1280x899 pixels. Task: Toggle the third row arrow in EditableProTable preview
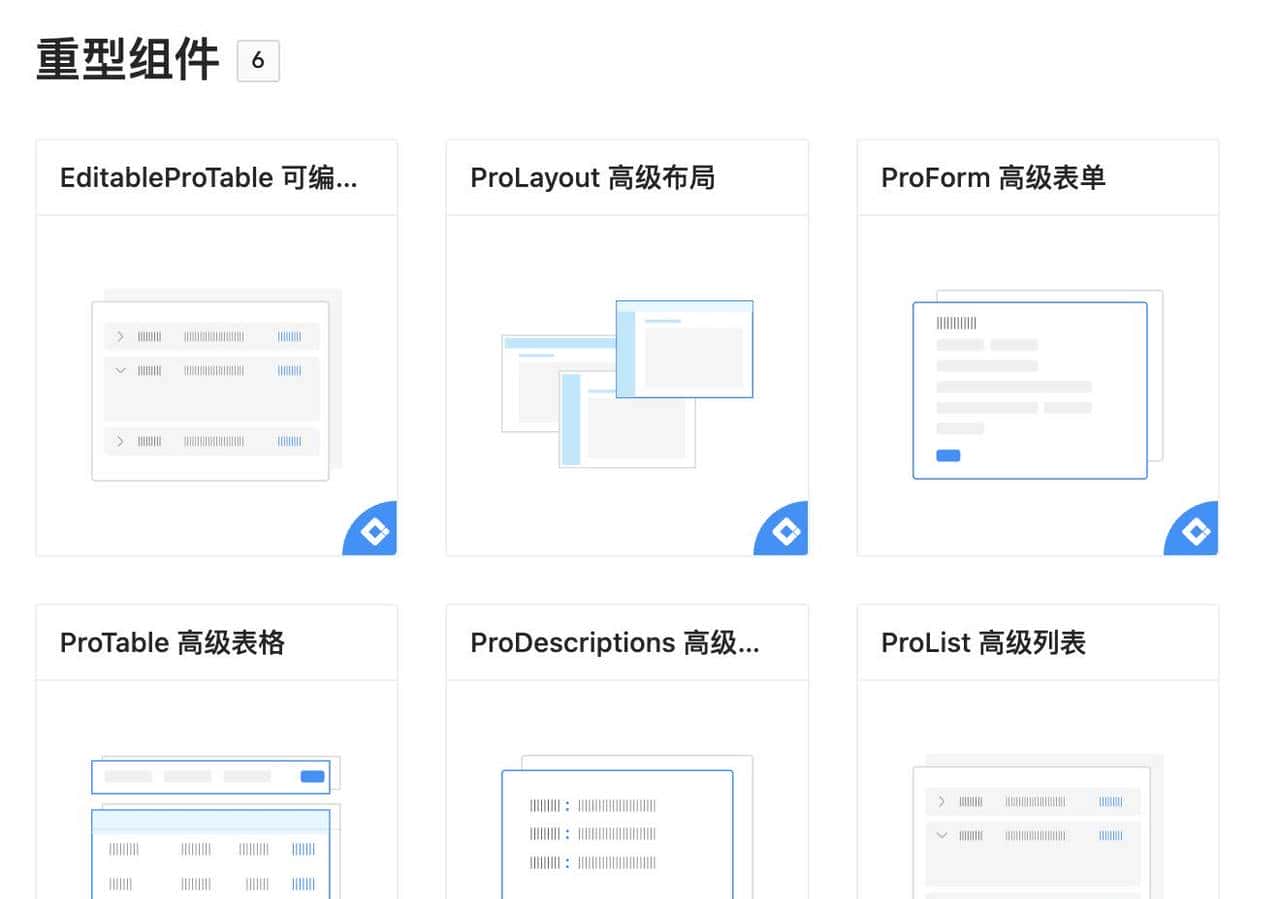pos(119,441)
